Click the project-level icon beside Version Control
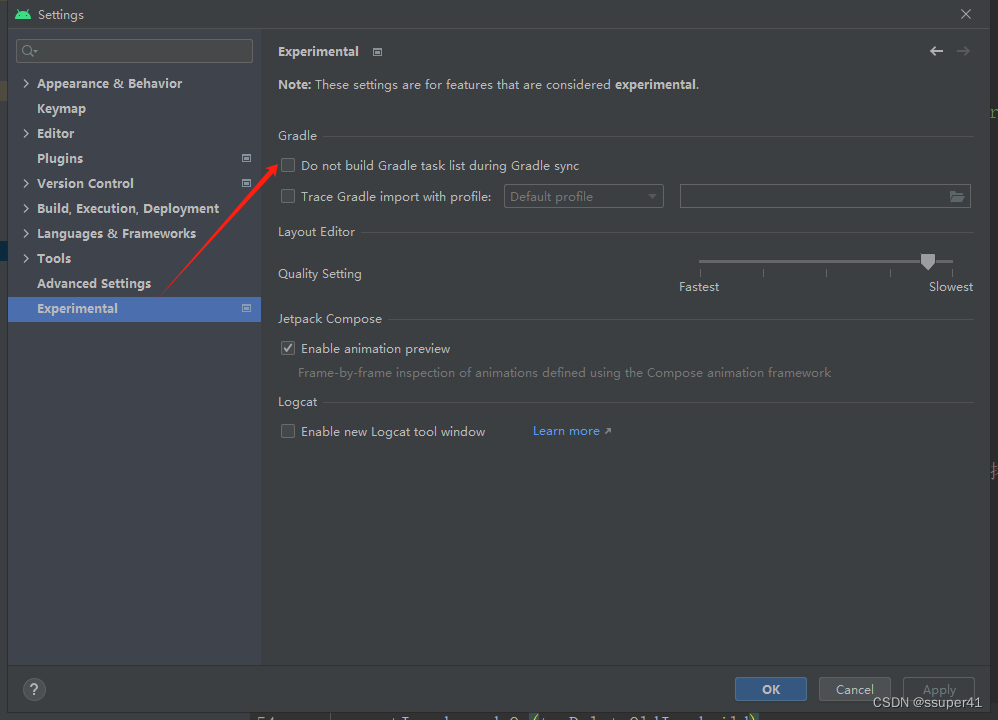The image size is (998, 720). click(246, 183)
